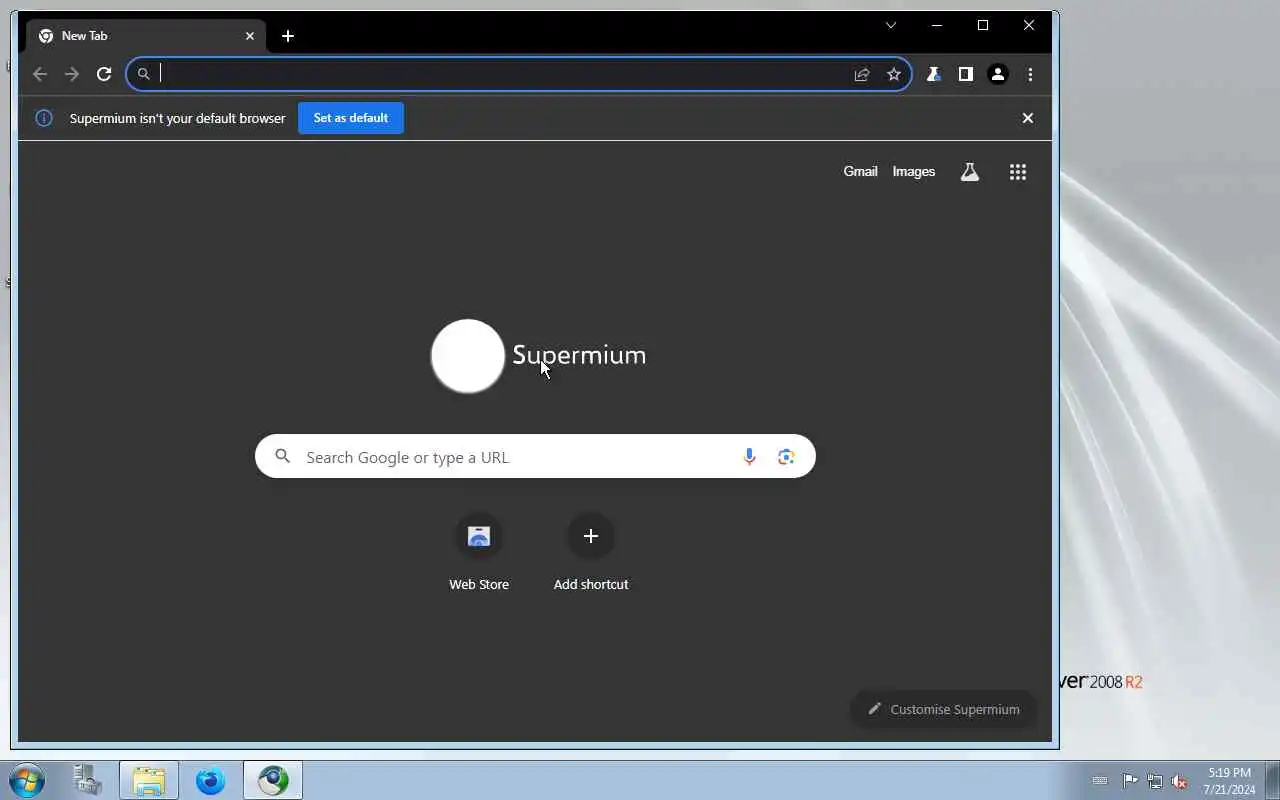Bookmark this tab with the star icon
Viewport: 1280px width, 800px height.
click(x=894, y=74)
